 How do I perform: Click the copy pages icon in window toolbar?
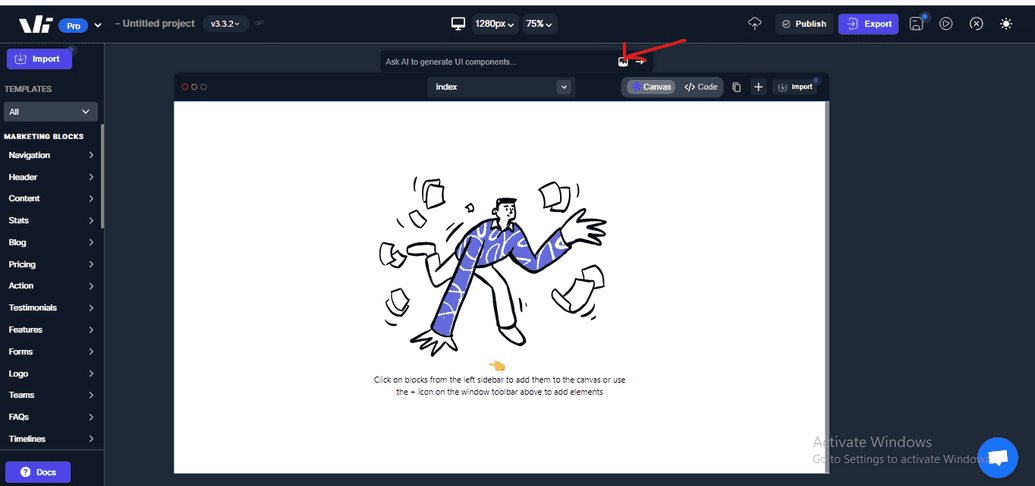(737, 87)
